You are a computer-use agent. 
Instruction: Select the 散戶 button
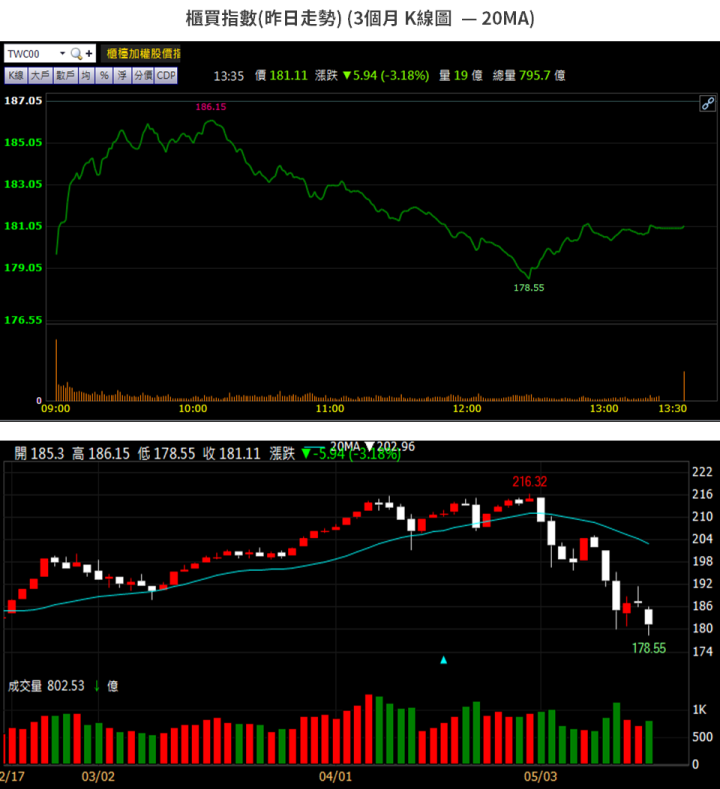pyautogui.click(x=65, y=75)
